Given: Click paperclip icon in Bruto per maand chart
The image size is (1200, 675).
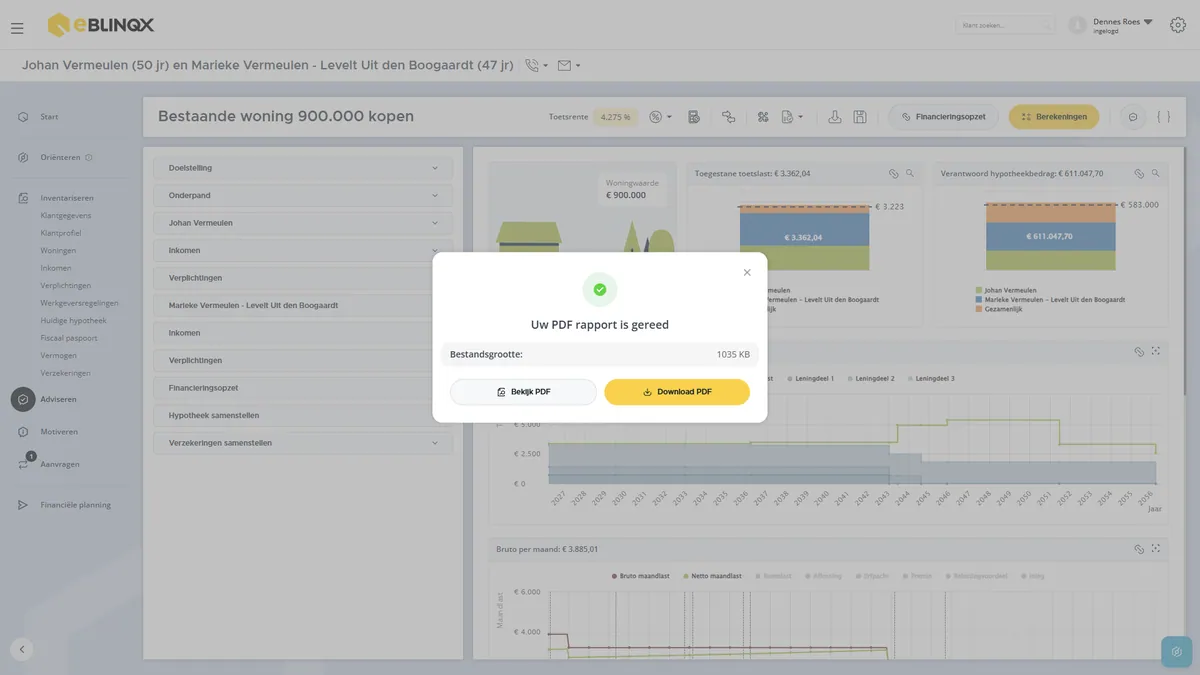Looking at the screenshot, I should [x=1139, y=549].
